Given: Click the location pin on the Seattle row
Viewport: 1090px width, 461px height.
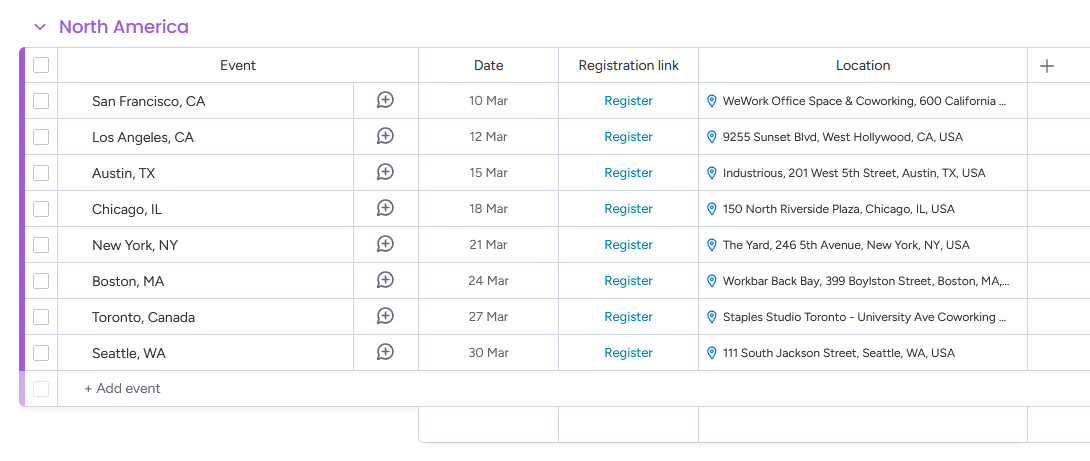Looking at the screenshot, I should point(712,353).
